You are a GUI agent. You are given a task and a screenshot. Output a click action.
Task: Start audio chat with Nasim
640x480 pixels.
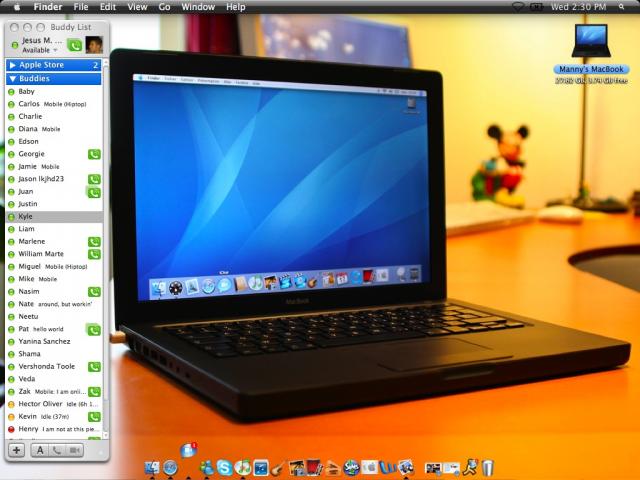tap(94, 292)
